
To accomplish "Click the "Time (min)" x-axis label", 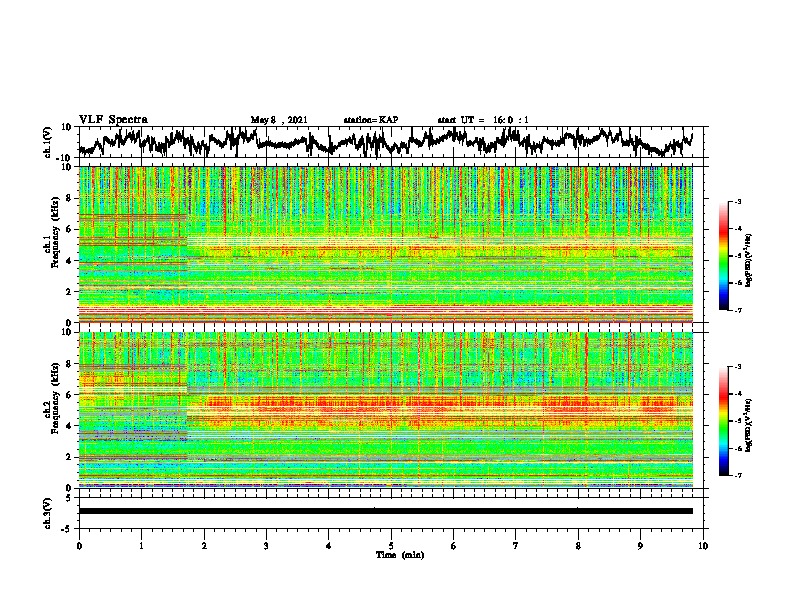I will coord(400,555).
